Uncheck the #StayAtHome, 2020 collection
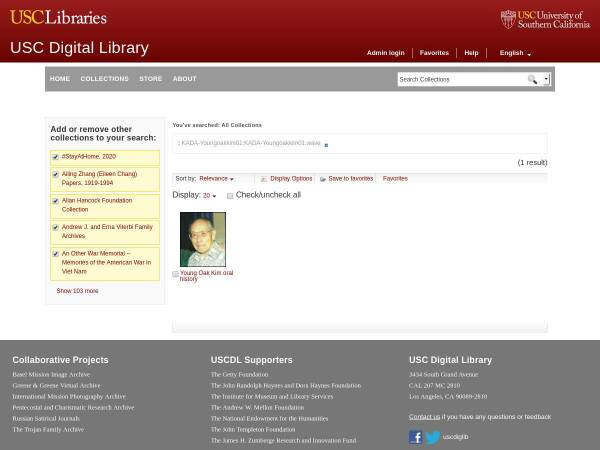600x450 pixels. [55, 157]
